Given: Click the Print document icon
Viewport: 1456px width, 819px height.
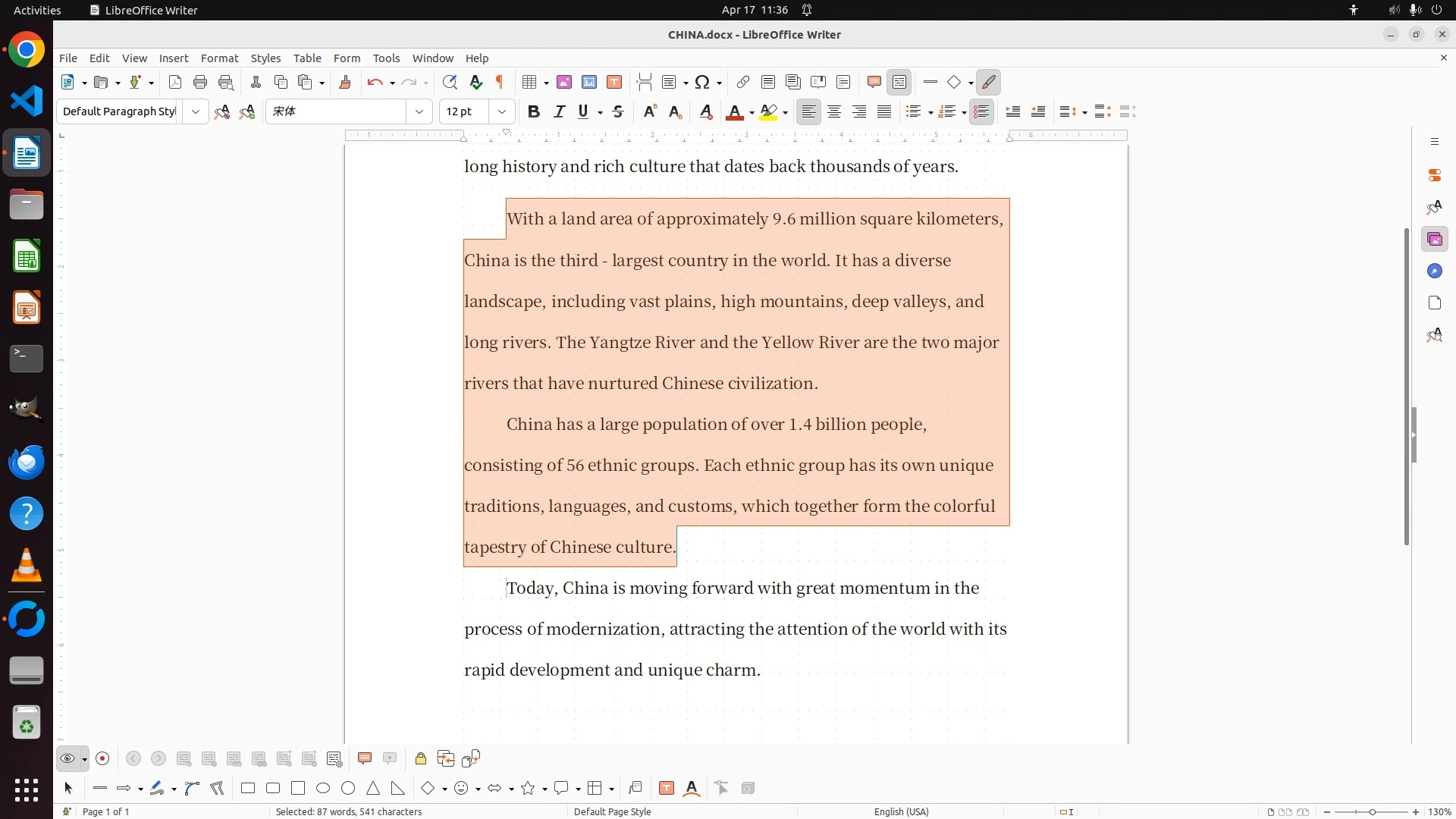Looking at the screenshot, I should 200,82.
